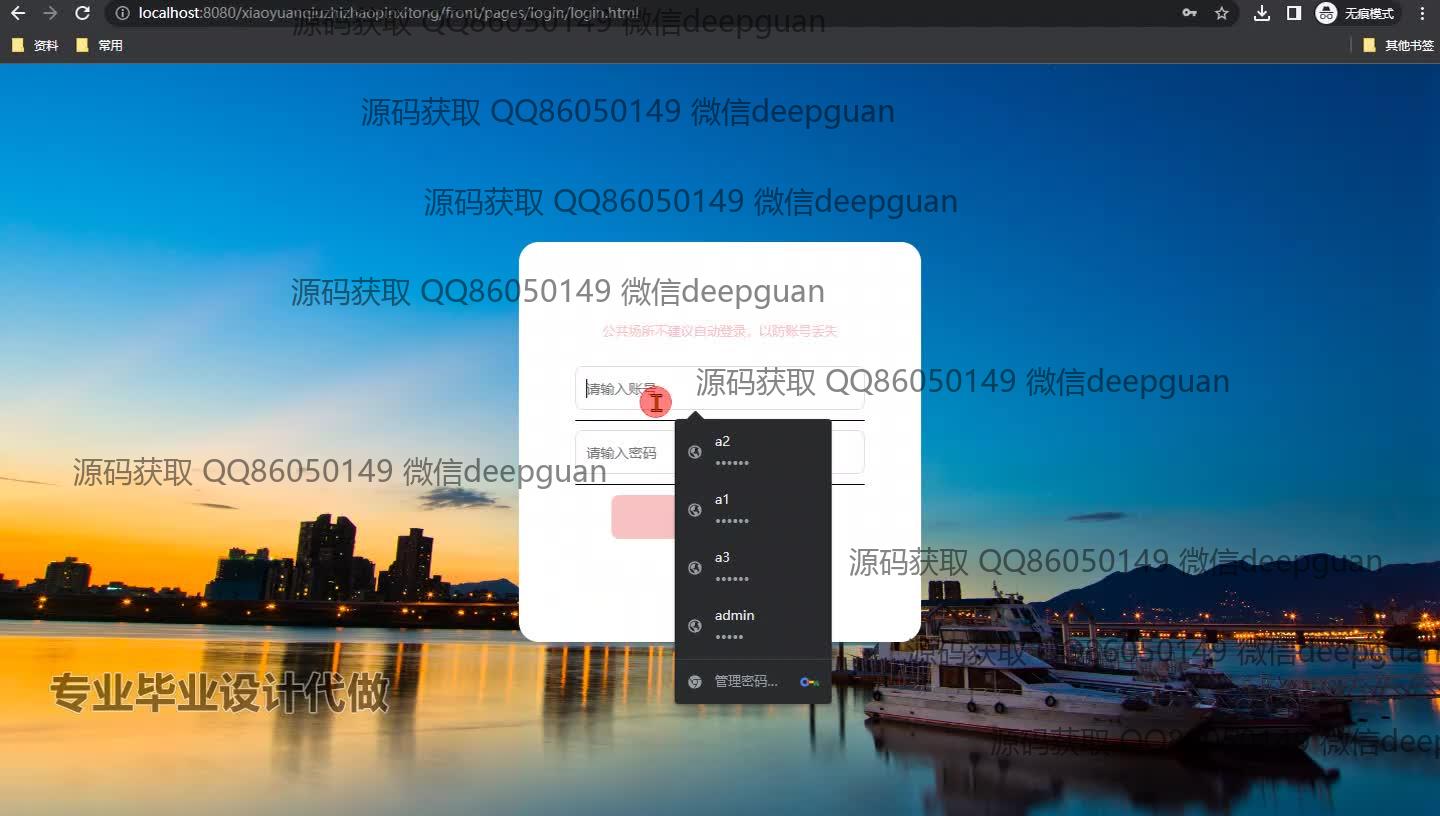Pick saved account a3 from autofill
The image size is (1440, 816).
pos(753,567)
